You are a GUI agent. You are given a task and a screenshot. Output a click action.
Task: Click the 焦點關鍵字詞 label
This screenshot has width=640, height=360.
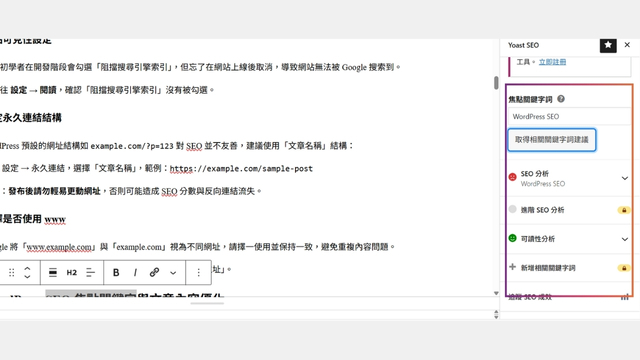530,99
